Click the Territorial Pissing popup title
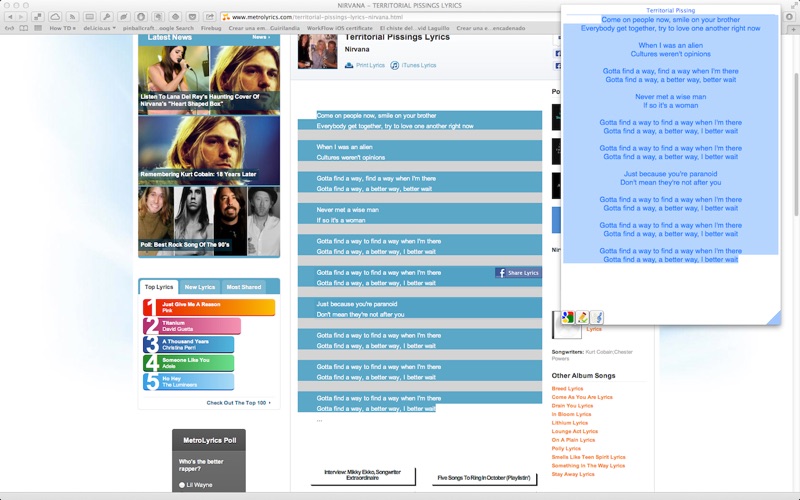 pyautogui.click(x=670, y=10)
